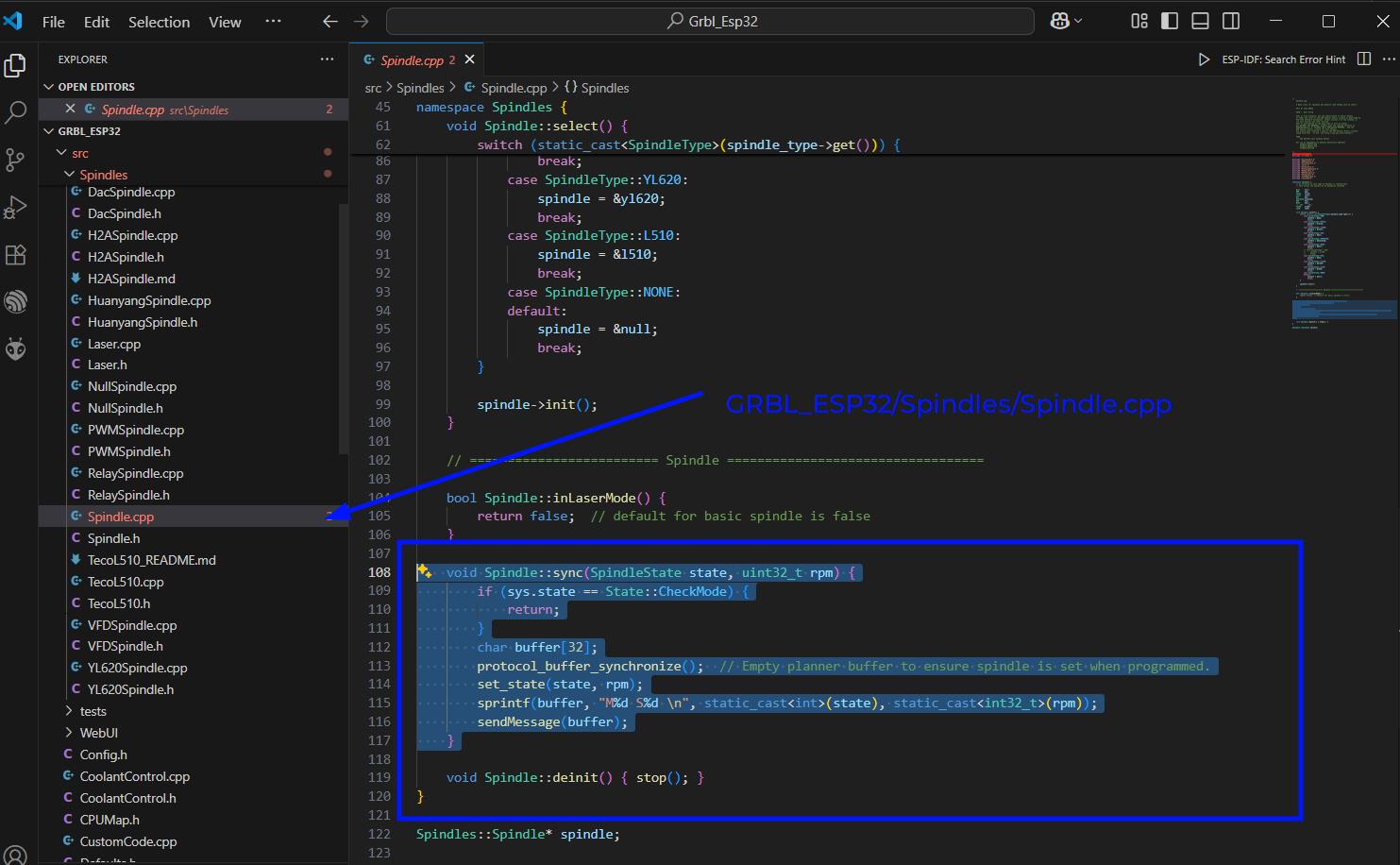Open the Search view icon
This screenshot has height=865, width=1400.
click(x=15, y=113)
